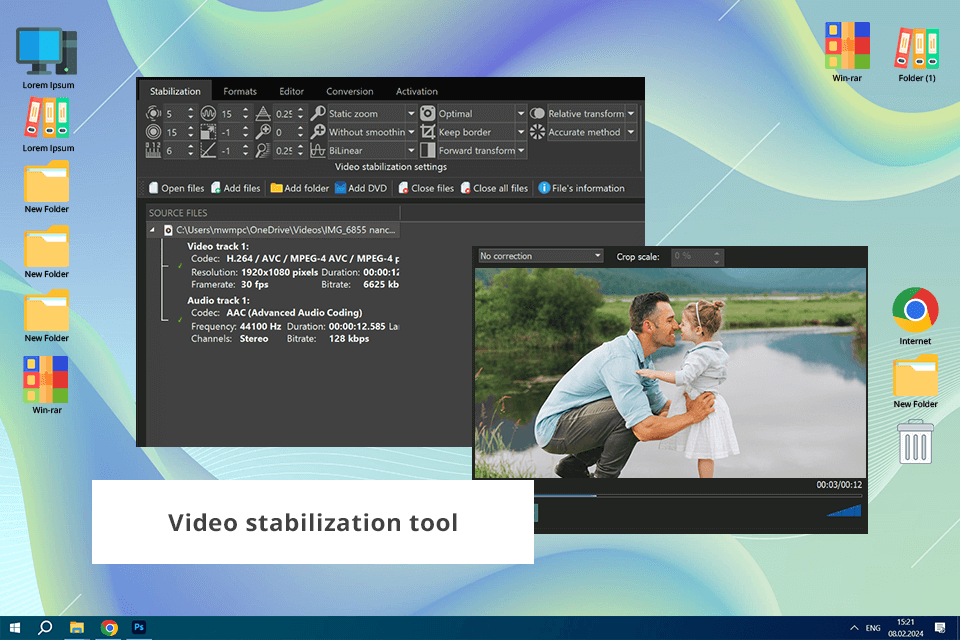Click the camera shake icon beside value 5
Screen dimensions: 960x640
pyautogui.click(x=153, y=113)
